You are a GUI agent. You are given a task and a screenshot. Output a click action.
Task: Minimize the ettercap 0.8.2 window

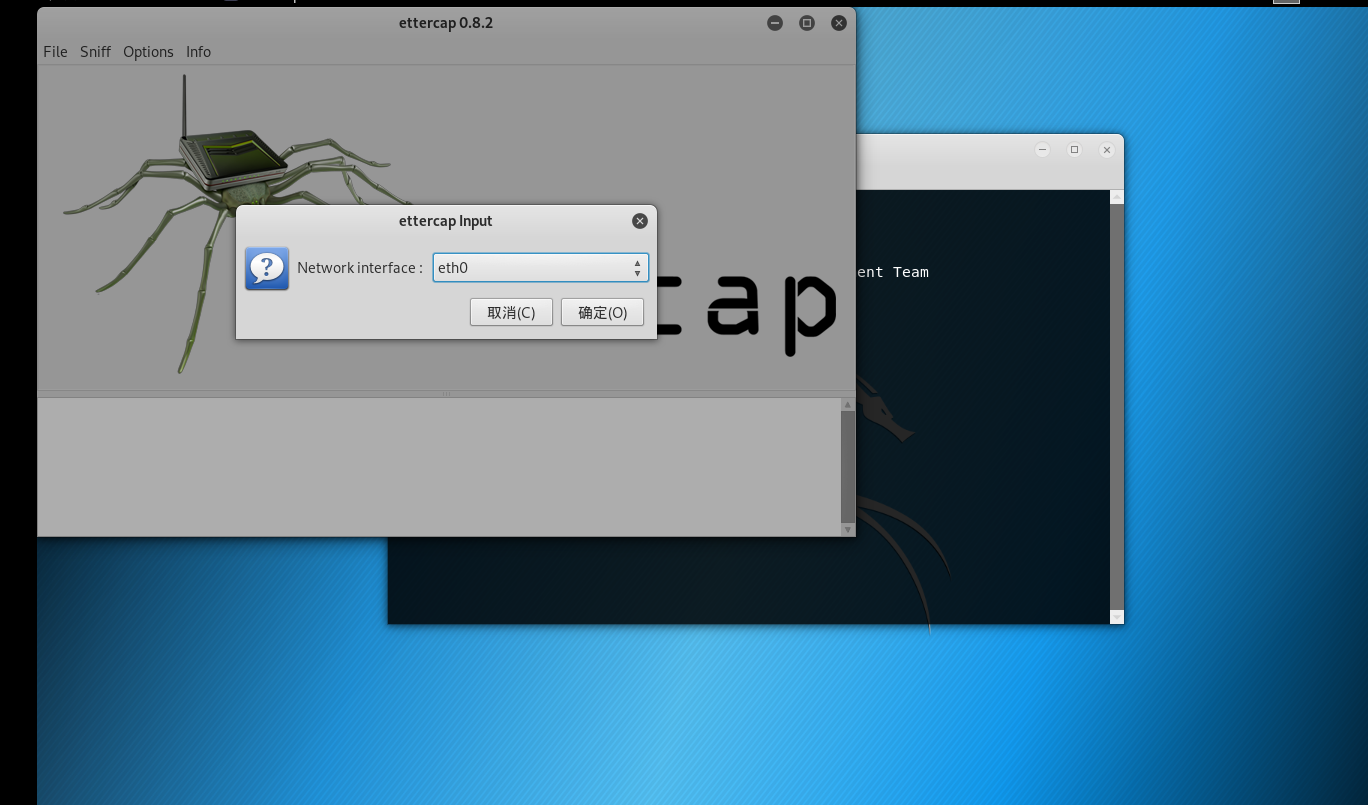pyautogui.click(x=775, y=23)
